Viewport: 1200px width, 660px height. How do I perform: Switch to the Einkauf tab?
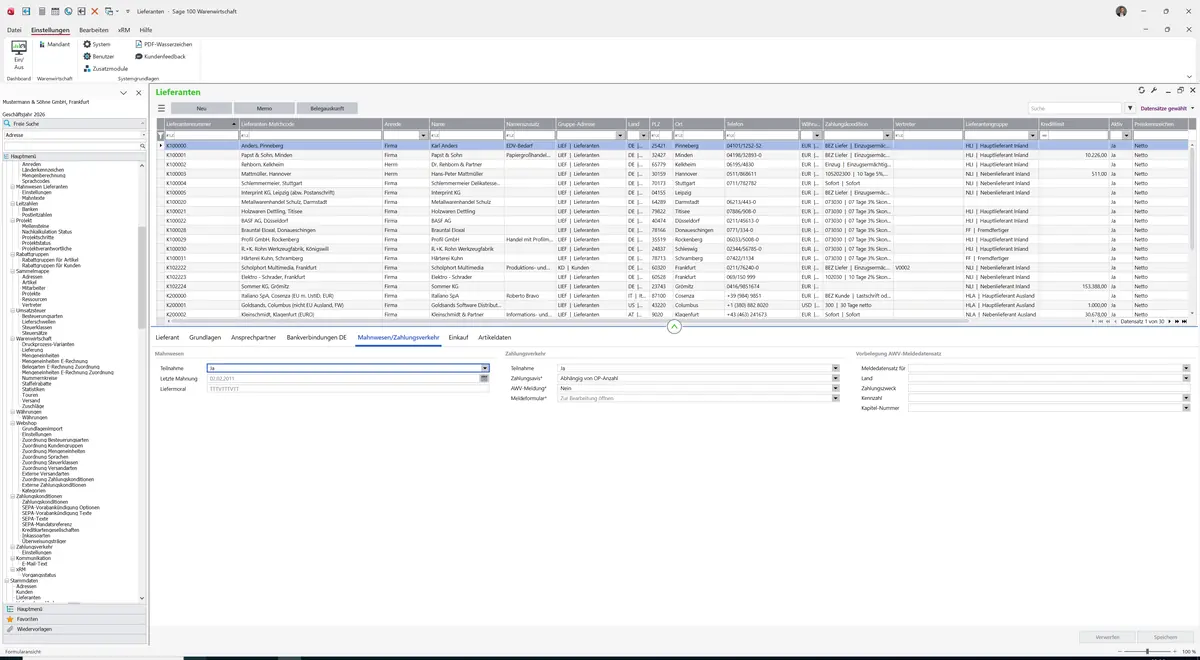click(x=458, y=338)
